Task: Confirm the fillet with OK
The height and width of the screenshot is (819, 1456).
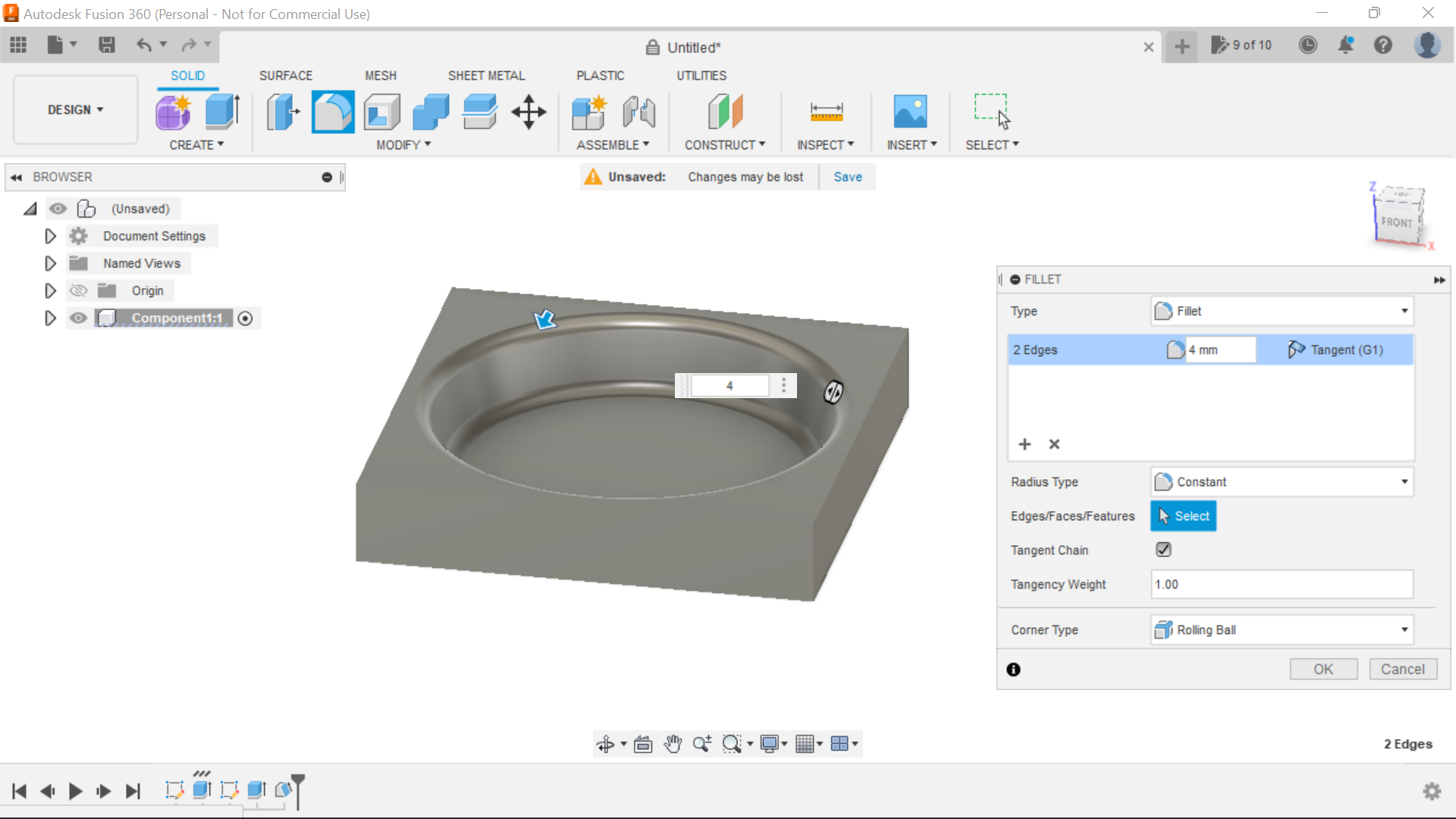Action: [x=1323, y=669]
